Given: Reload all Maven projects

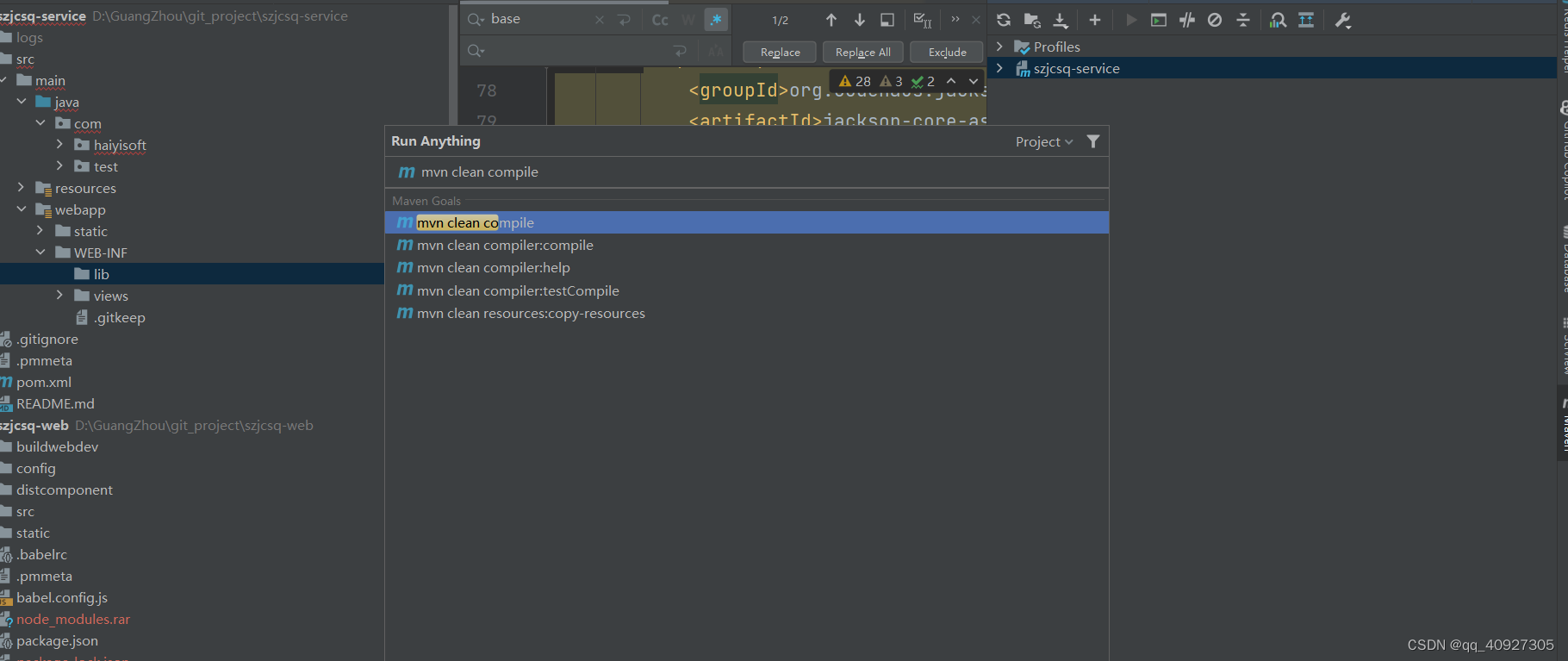Looking at the screenshot, I should (x=1004, y=20).
